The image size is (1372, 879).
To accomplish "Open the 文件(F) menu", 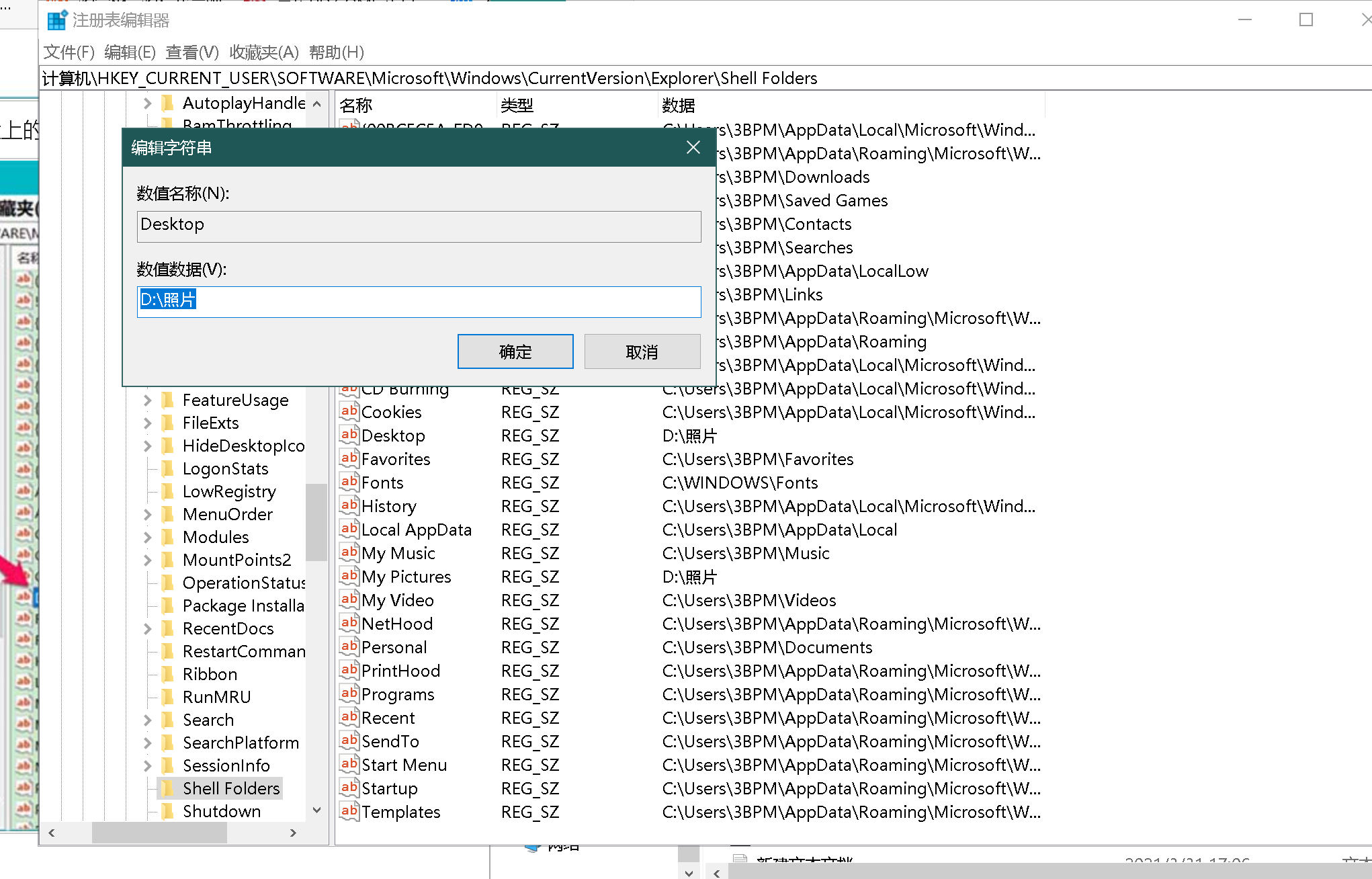I will point(69,52).
